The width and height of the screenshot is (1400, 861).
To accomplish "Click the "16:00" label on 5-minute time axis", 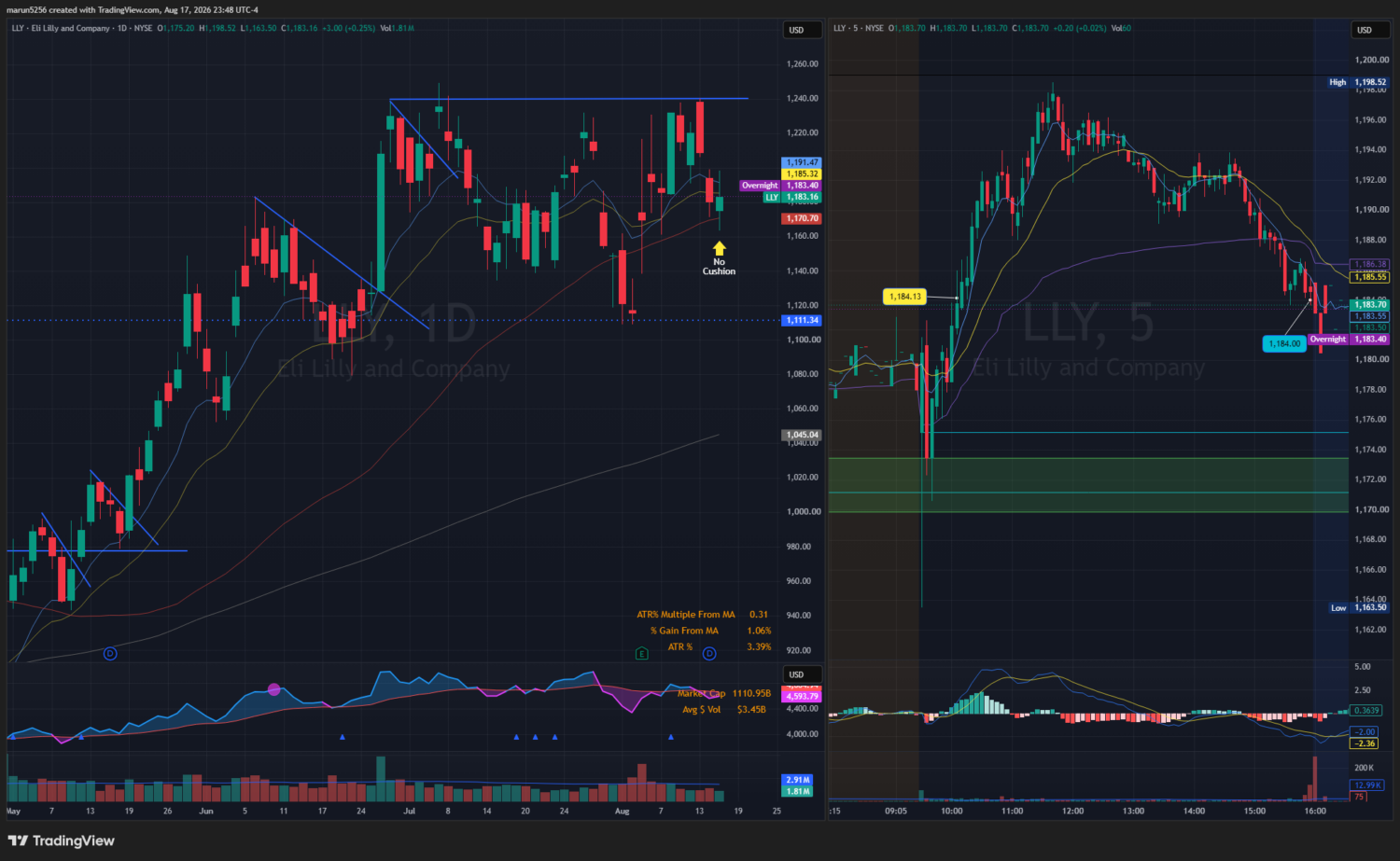I will coord(1315,812).
